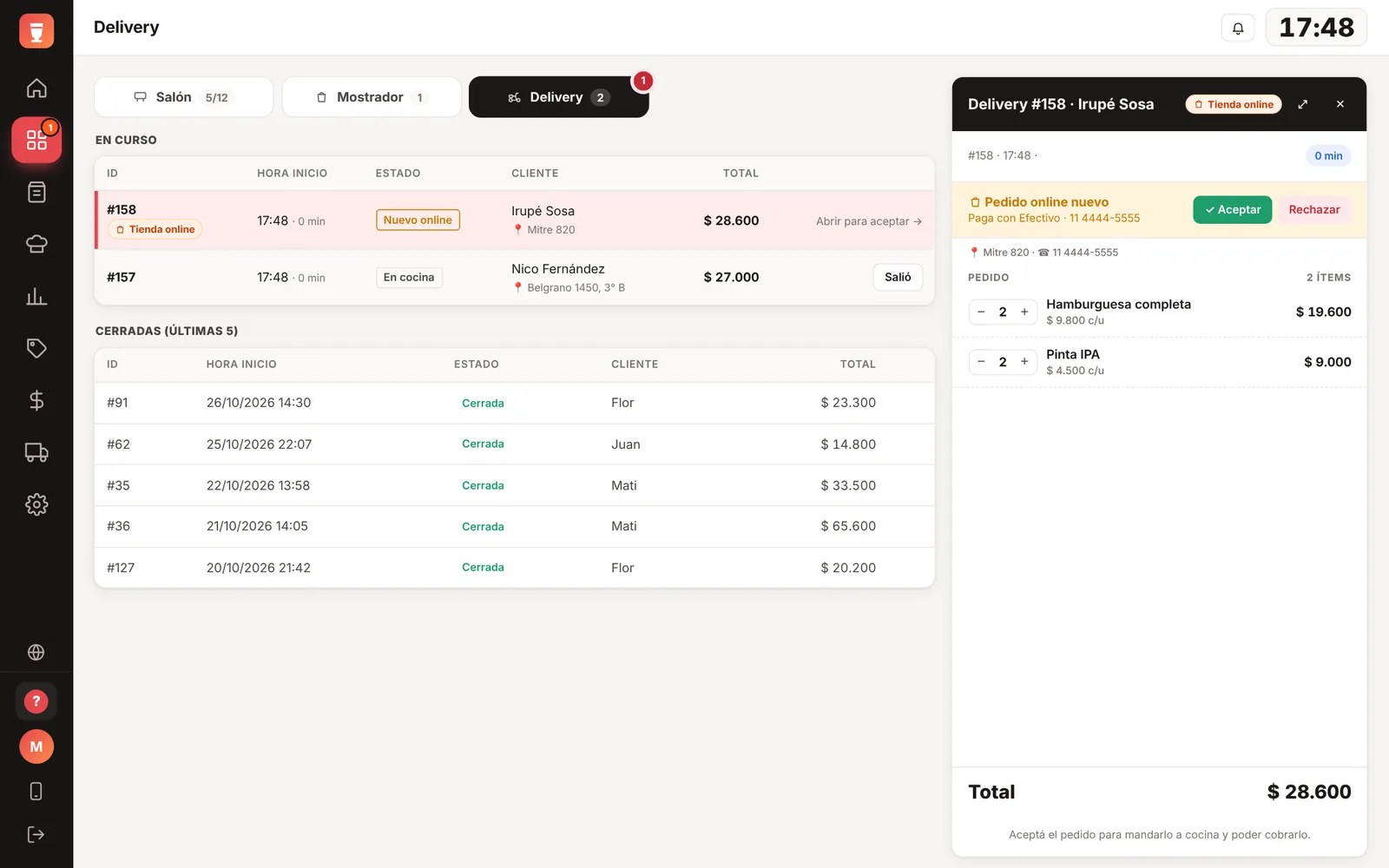This screenshot has width=1389, height=868.
Task: Click the En cocina status badge
Action: point(409,278)
